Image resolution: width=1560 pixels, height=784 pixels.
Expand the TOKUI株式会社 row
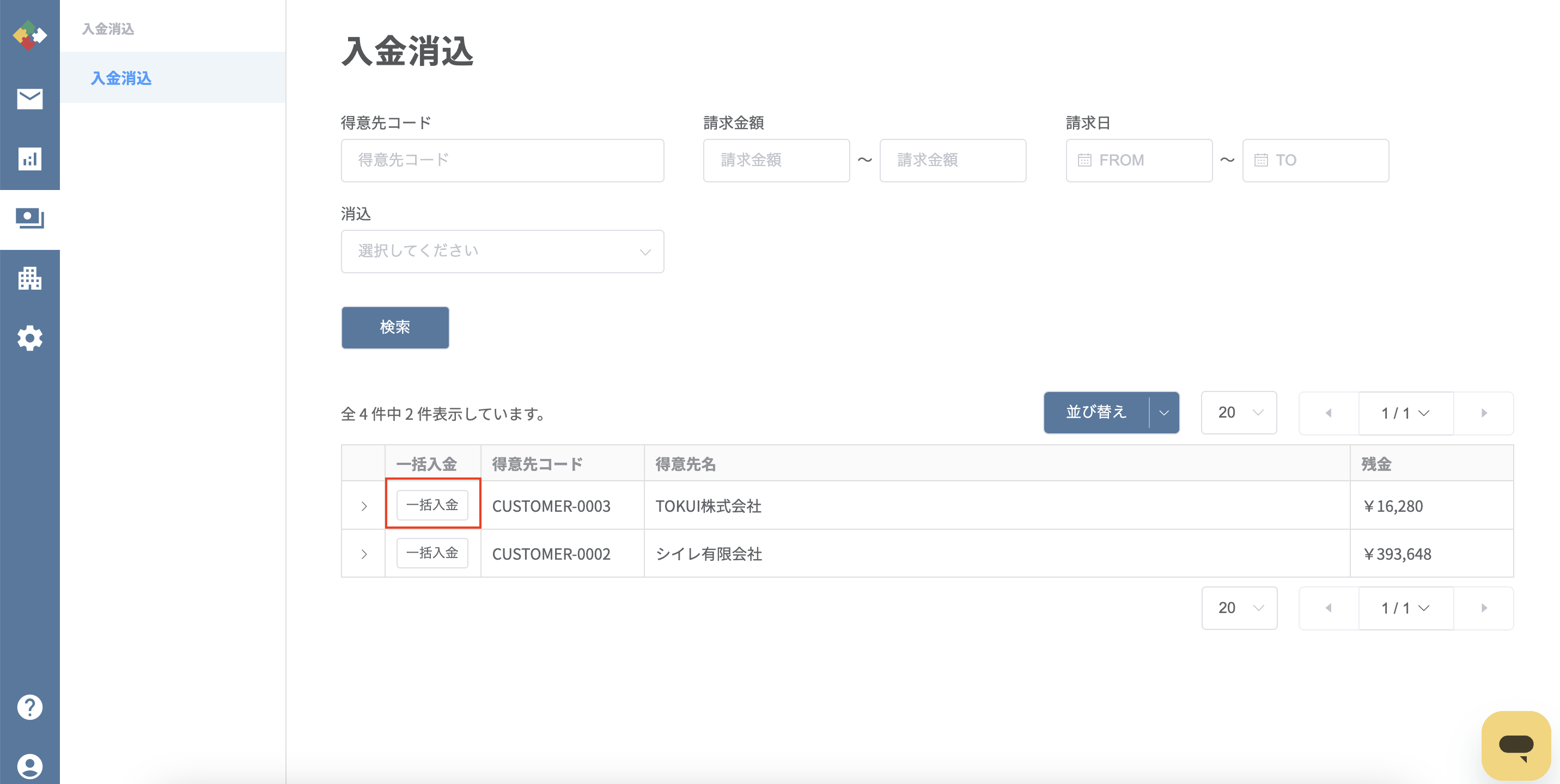pos(364,506)
